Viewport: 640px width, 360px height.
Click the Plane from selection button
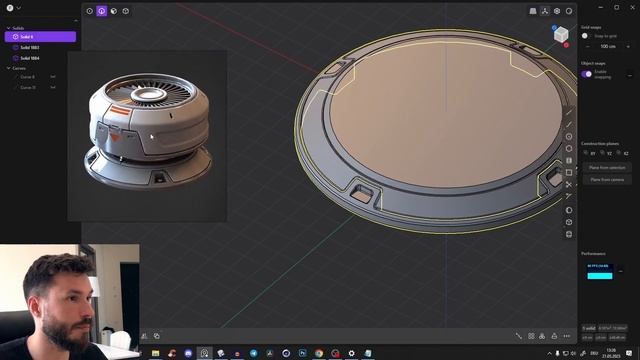607,167
